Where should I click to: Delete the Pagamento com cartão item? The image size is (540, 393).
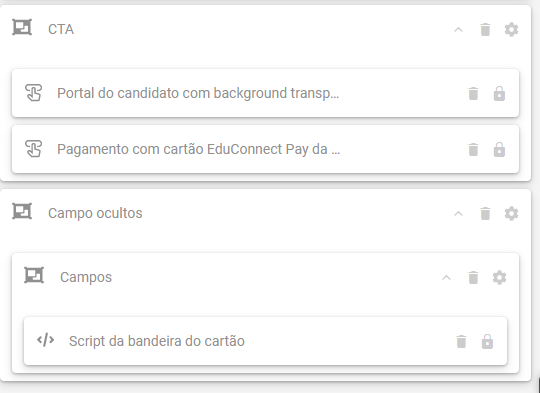[x=473, y=149]
